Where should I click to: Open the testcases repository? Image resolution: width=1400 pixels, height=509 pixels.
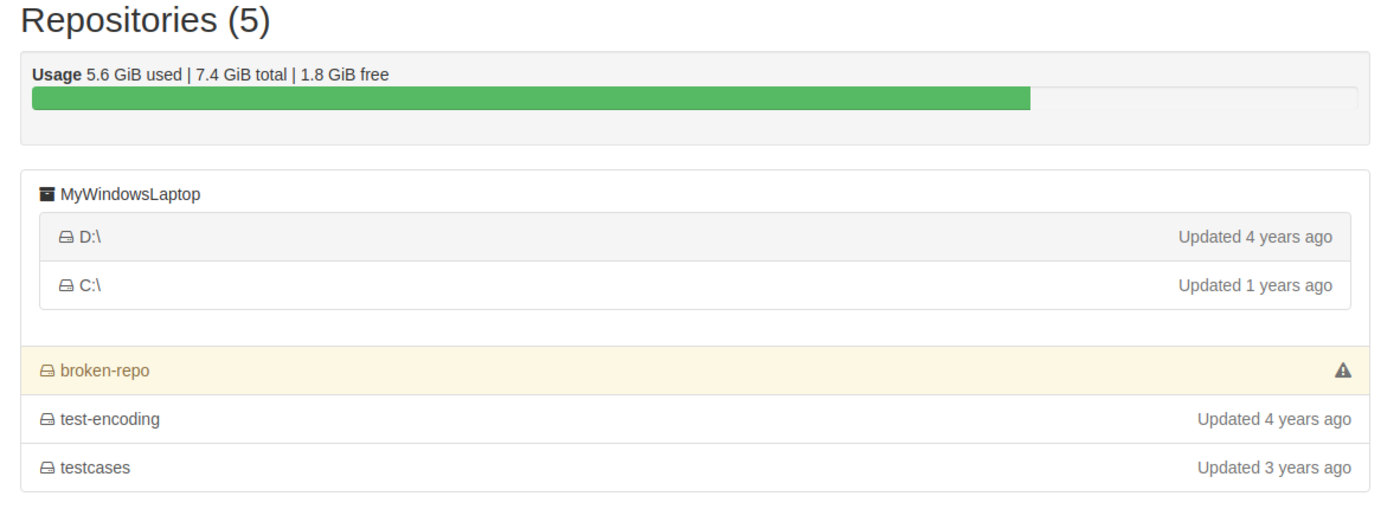tap(95, 468)
